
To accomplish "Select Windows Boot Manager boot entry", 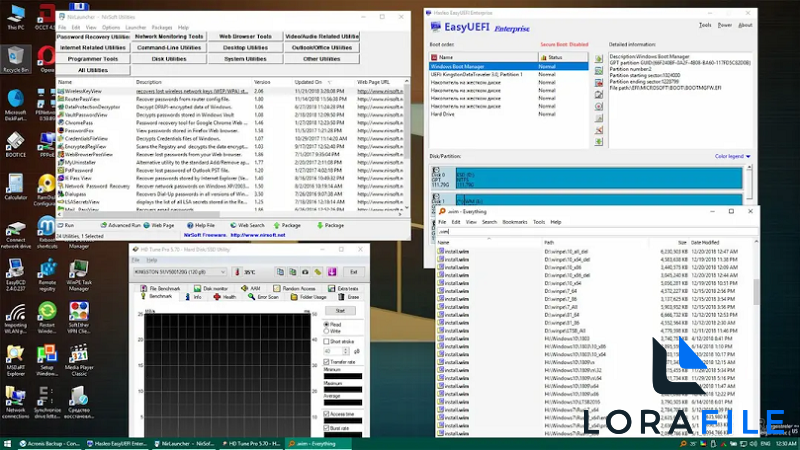I will click(509, 66).
